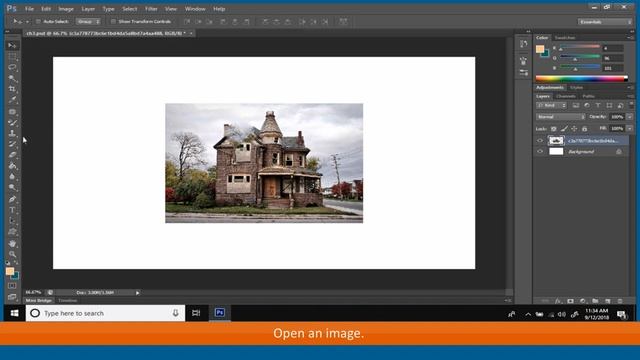The height and width of the screenshot is (360, 640).
Task: Open the Essentials workspace dropdown
Action: click(x=604, y=22)
